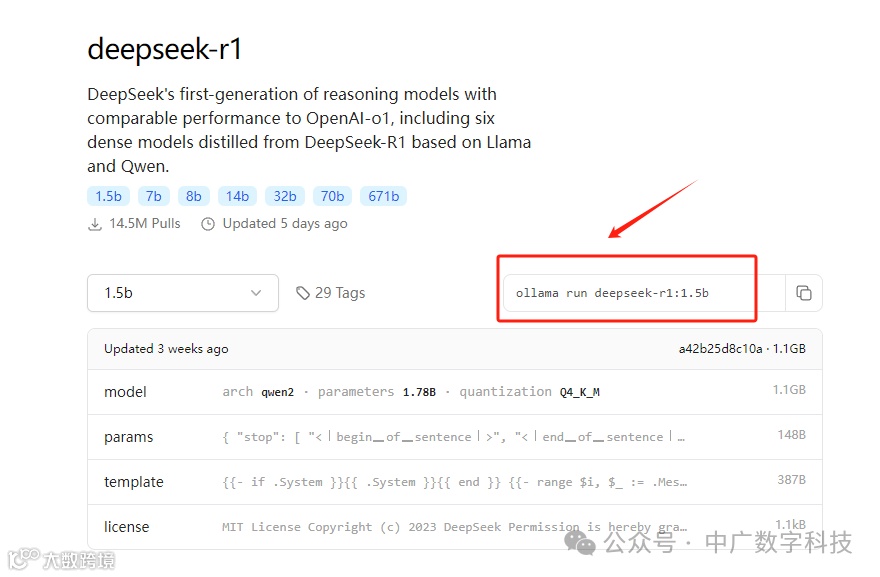
Task: Open the license file row
Action: coord(455,526)
